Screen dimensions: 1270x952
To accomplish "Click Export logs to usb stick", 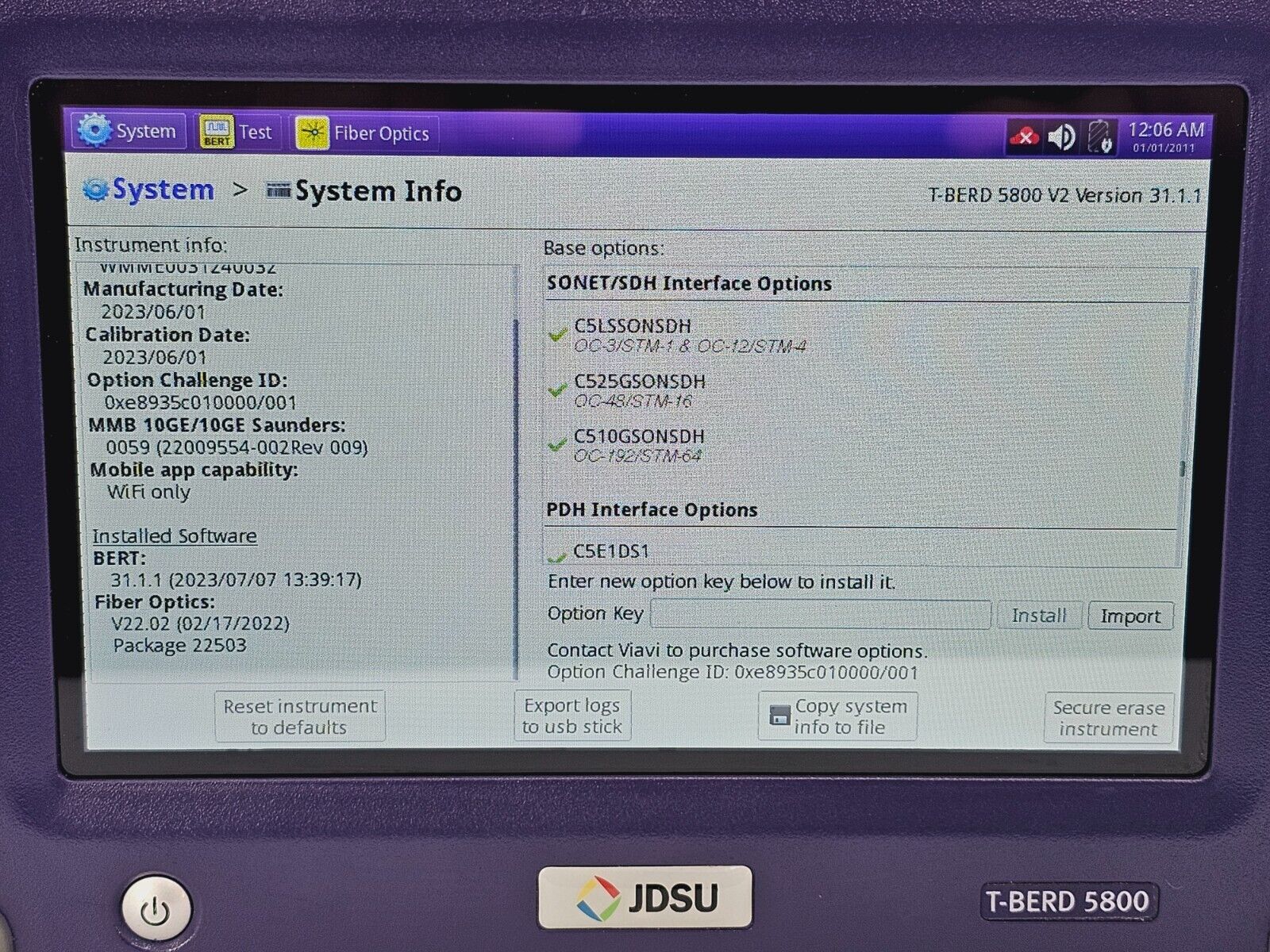I will [x=571, y=716].
